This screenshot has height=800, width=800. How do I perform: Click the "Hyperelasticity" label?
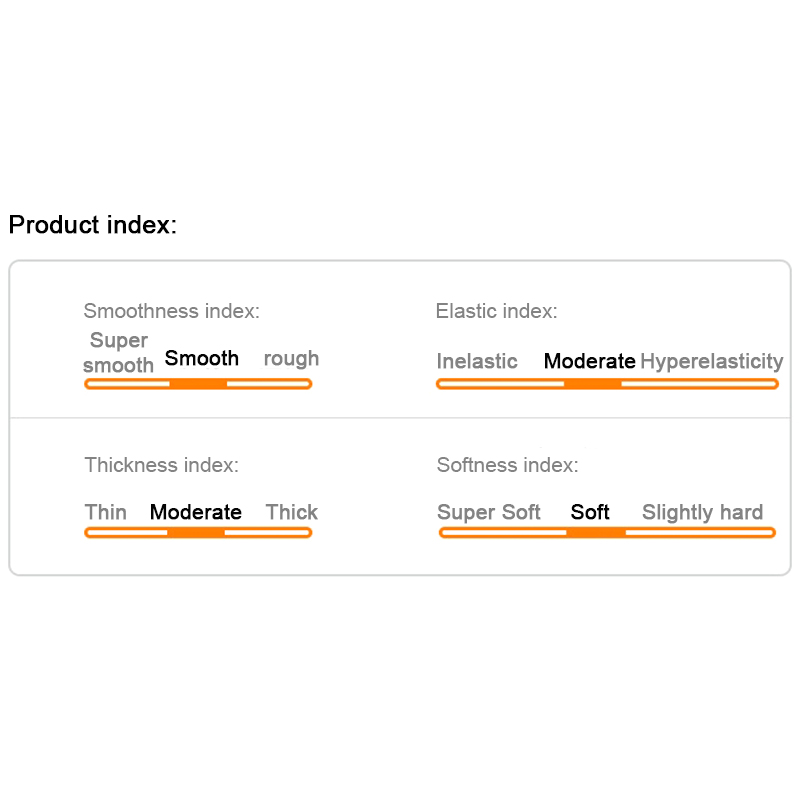point(711,361)
